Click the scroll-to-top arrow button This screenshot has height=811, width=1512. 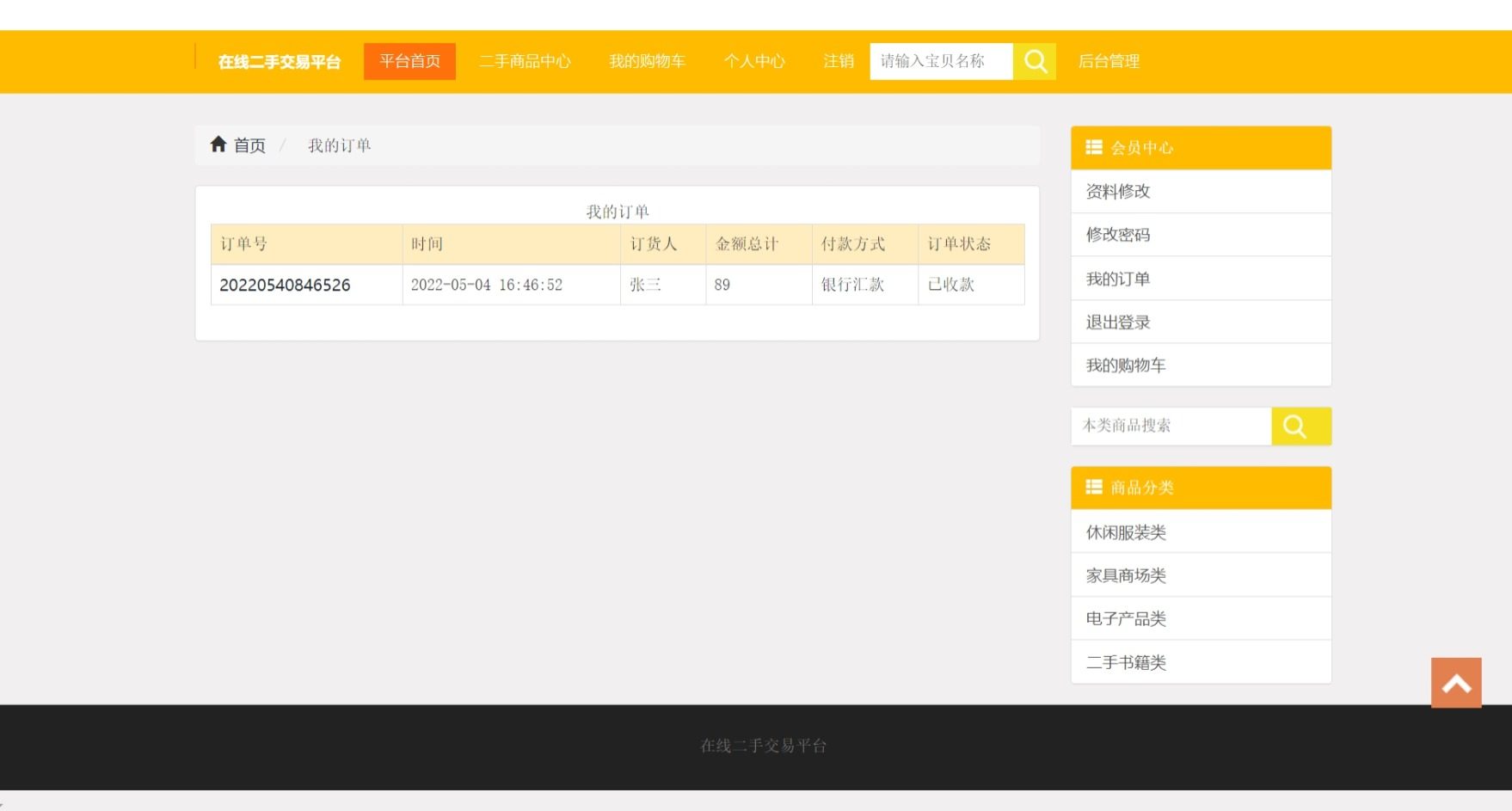pos(1455,683)
